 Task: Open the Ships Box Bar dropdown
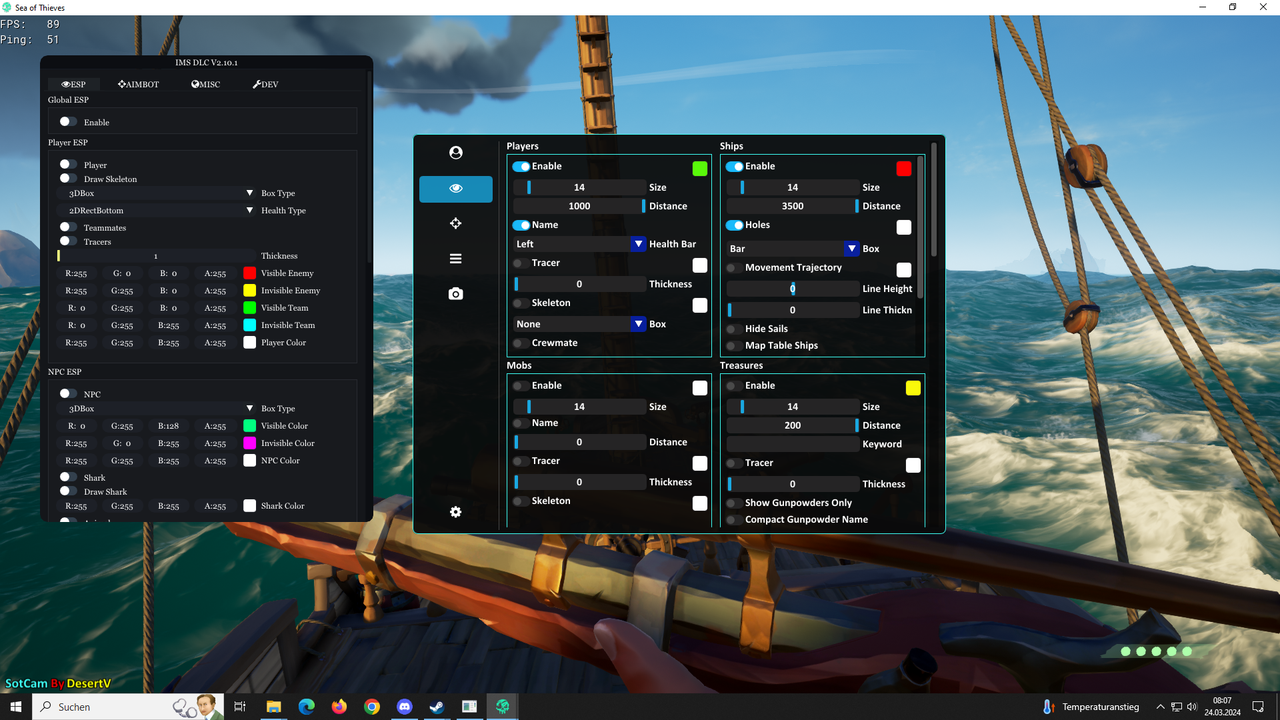[x=792, y=249]
